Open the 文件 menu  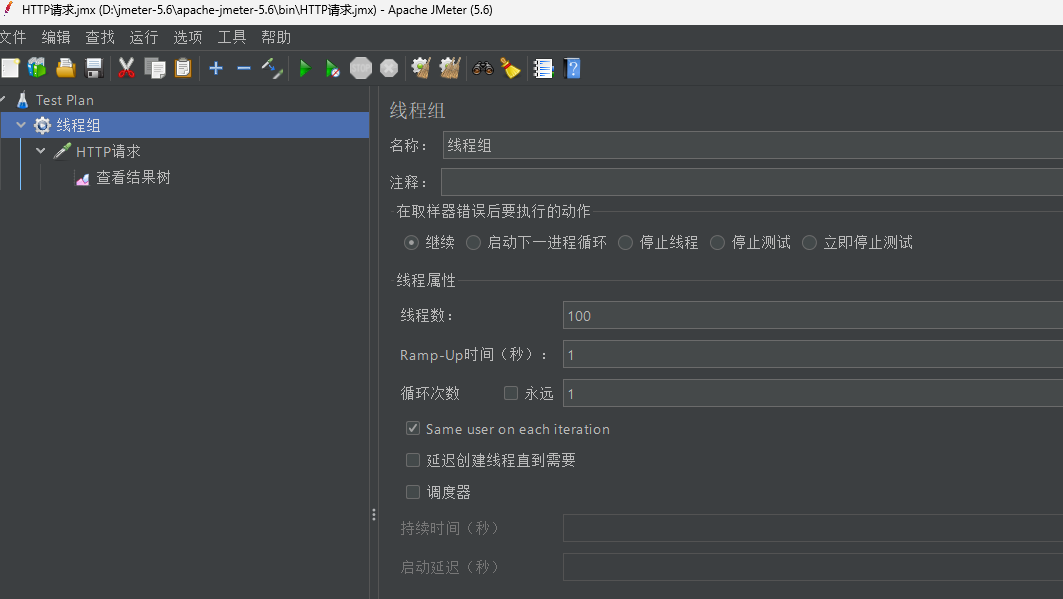tap(13, 37)
